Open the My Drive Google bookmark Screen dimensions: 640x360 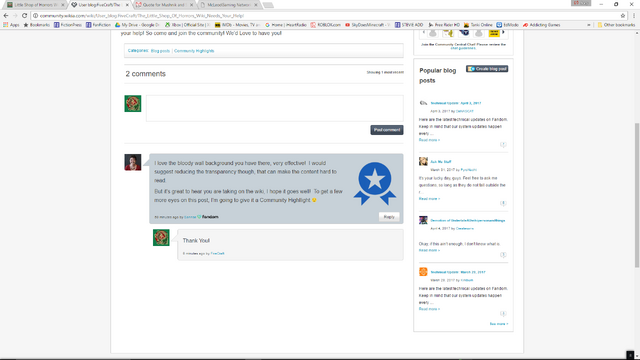coord(137,25)
